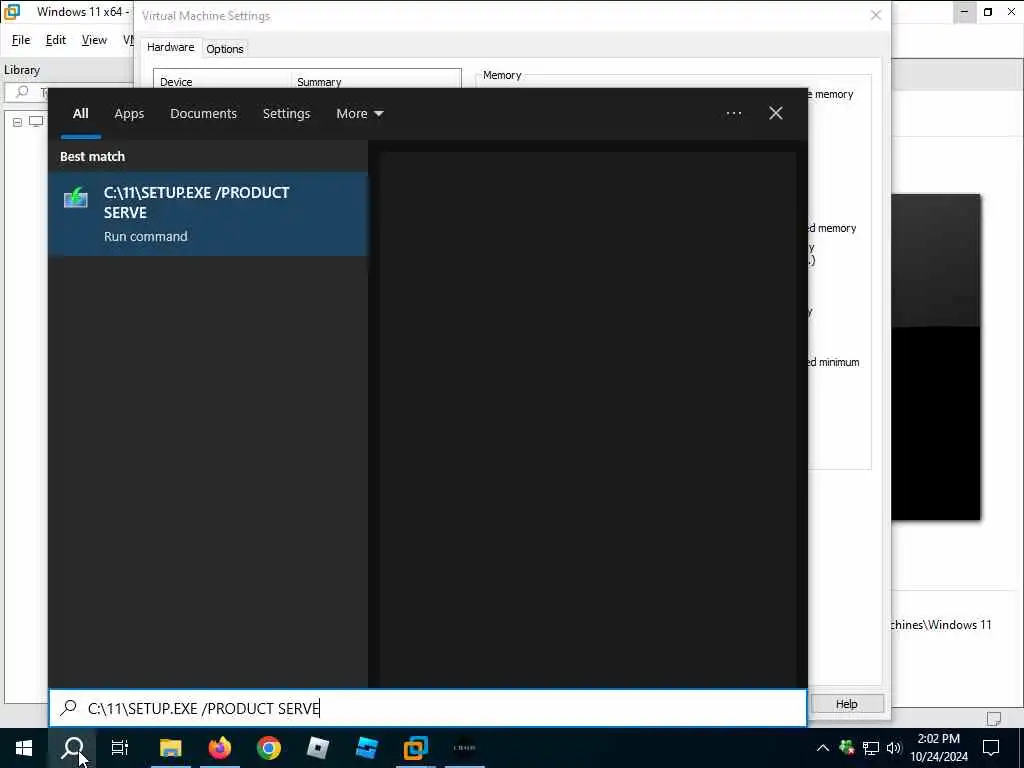
Task: Click the taskbar search magnifier icon
Action: (x=72, y=748)
